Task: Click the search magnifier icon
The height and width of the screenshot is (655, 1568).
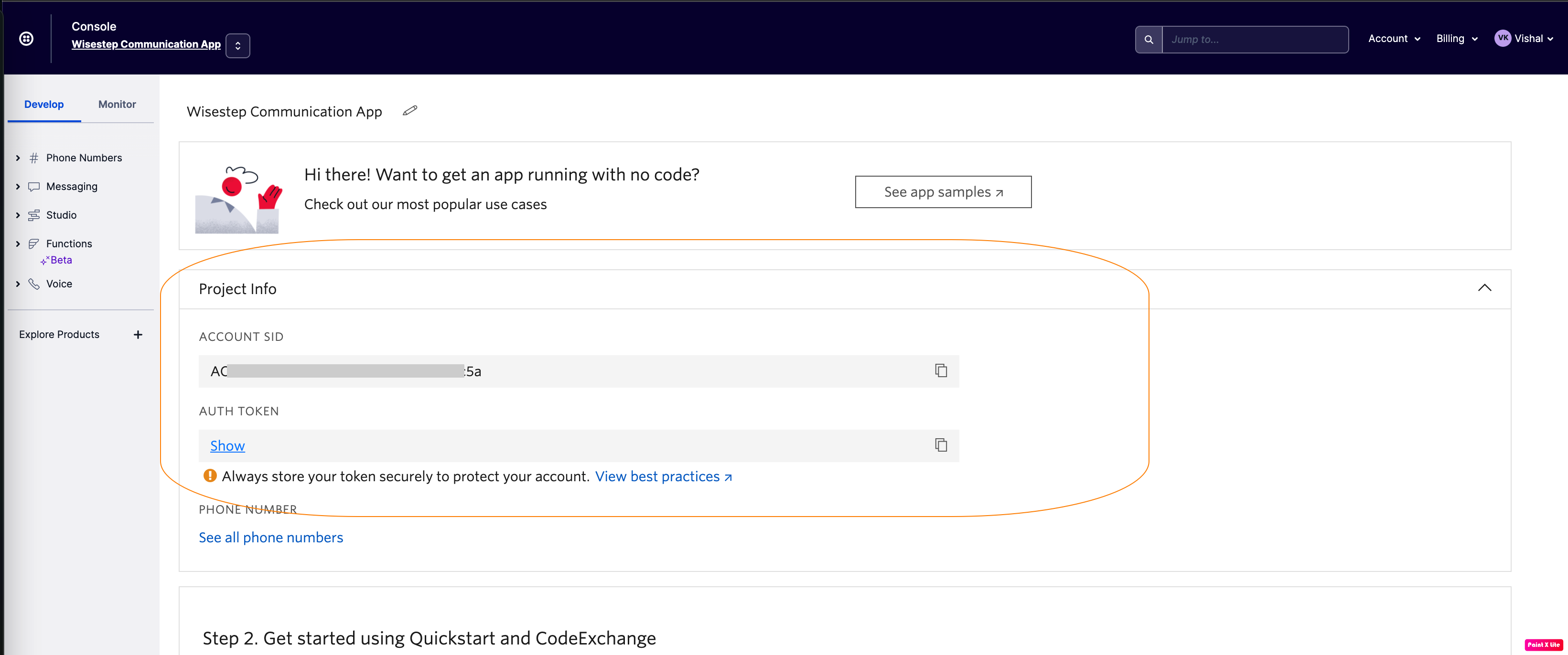Action: coord(1149,40)
